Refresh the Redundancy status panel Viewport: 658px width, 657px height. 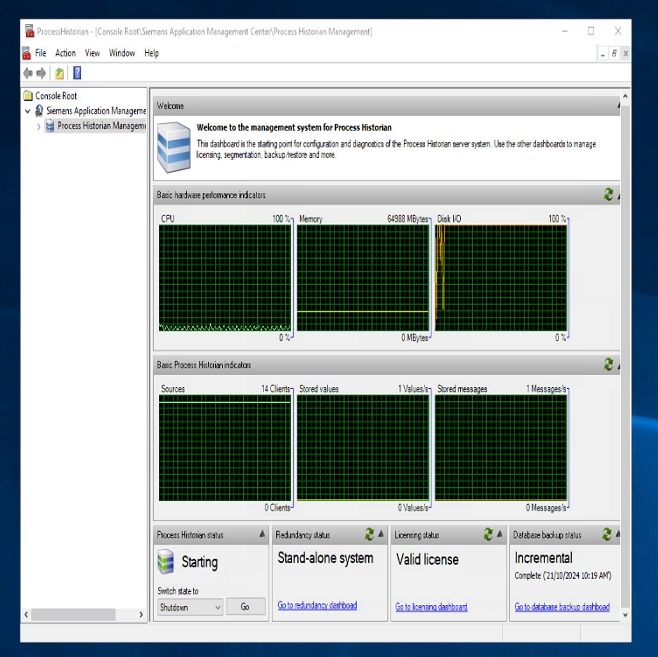[x=369, y=534]
